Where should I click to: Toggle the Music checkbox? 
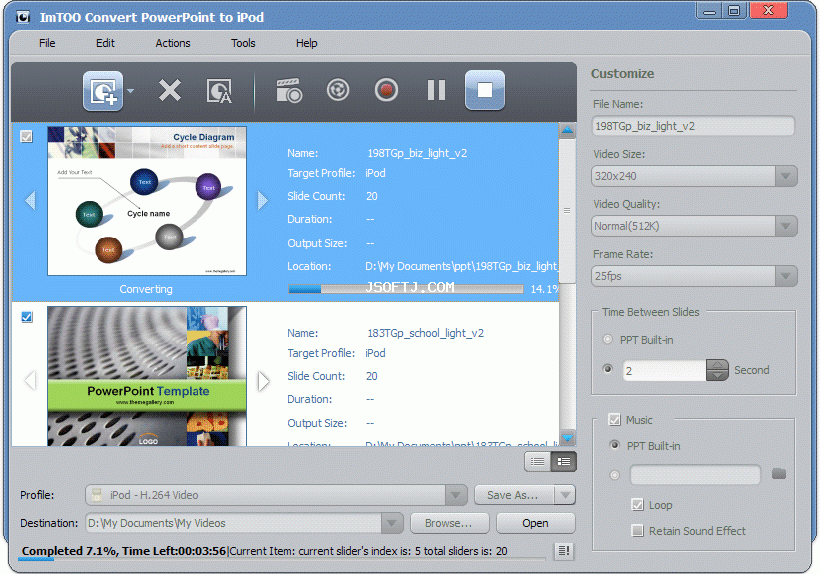(x=614, y=419)
